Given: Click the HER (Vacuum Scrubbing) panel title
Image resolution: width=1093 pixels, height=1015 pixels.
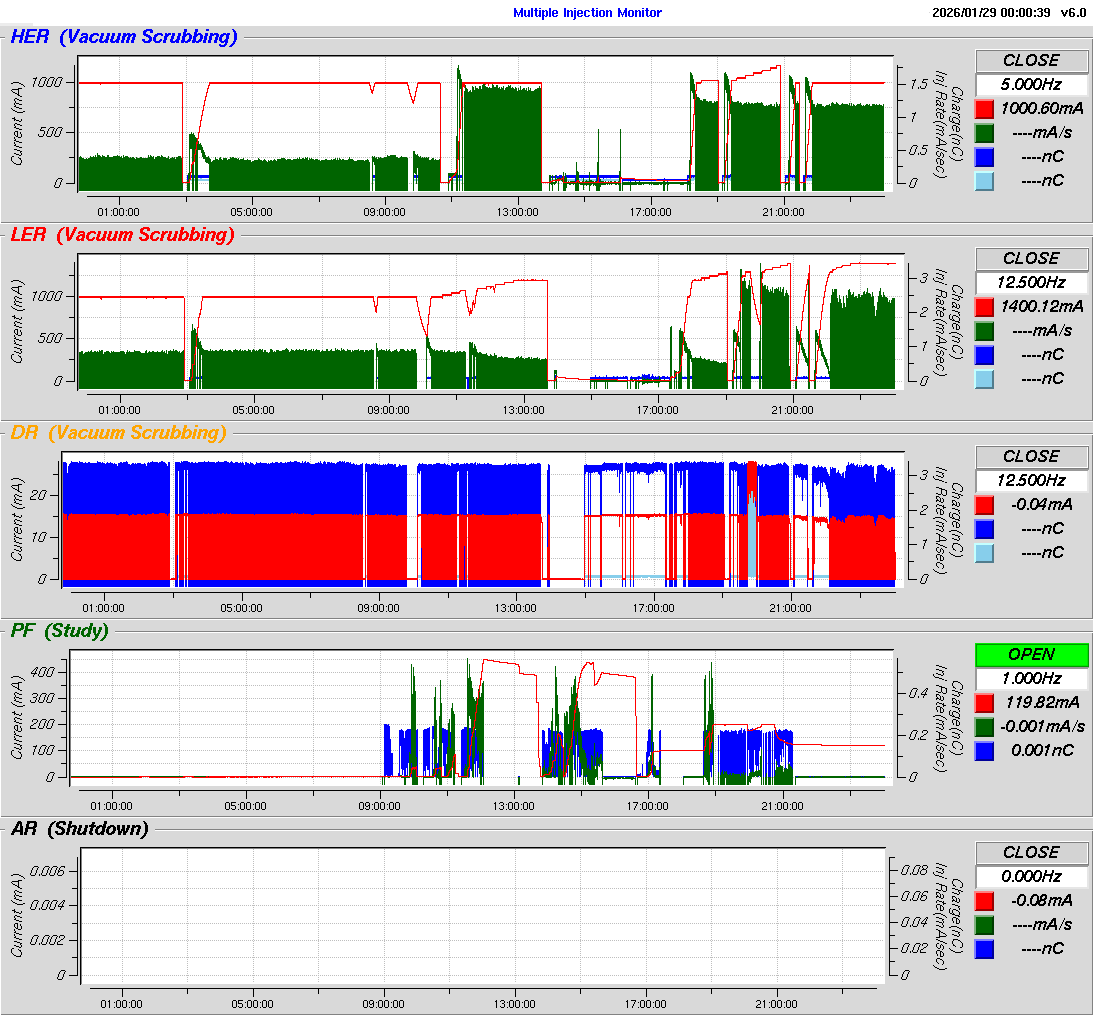Looking at the screenshot, I should pyautogui.click(x=124, y=38).
